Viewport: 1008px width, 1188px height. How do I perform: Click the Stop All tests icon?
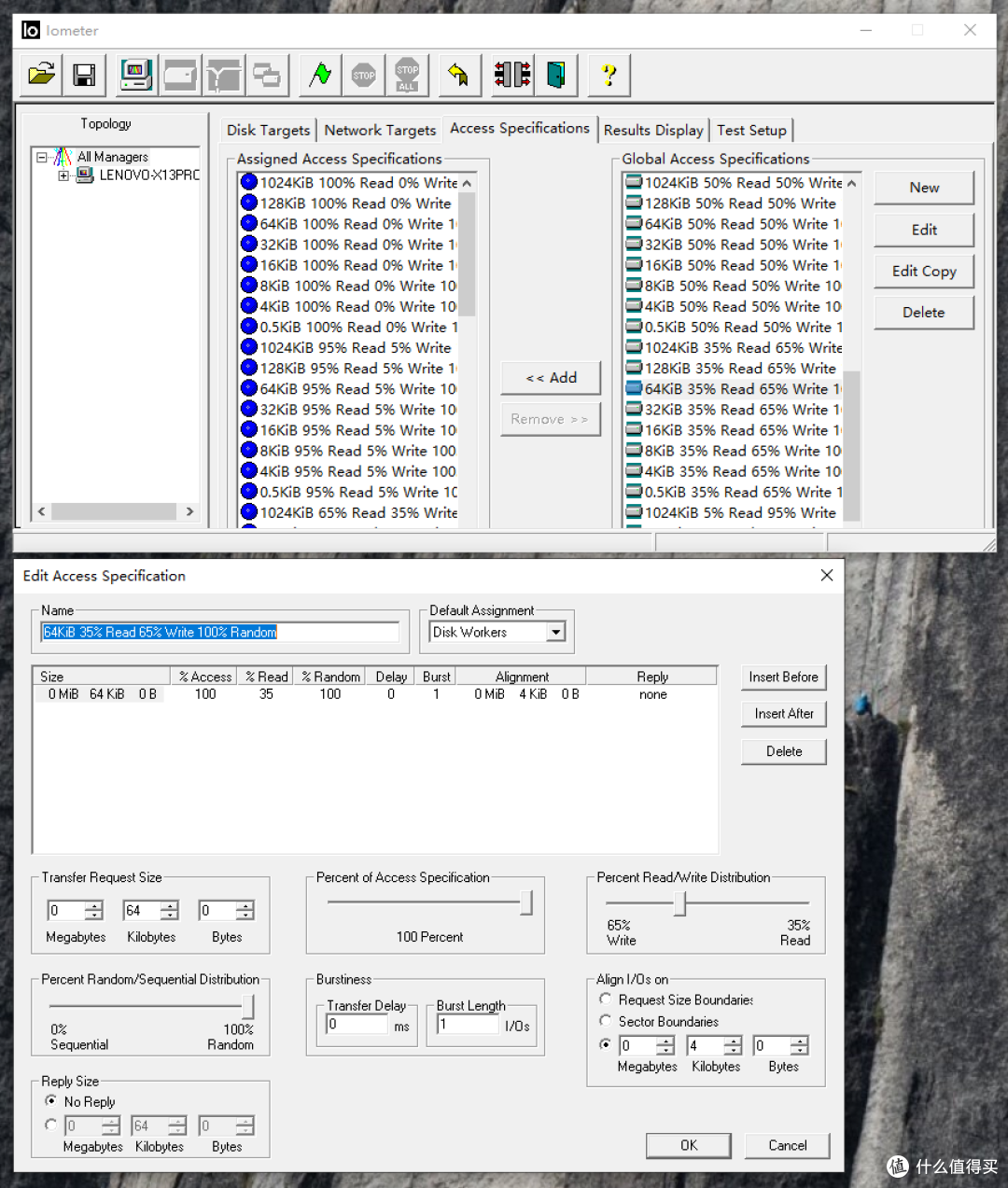pos(407,75)
